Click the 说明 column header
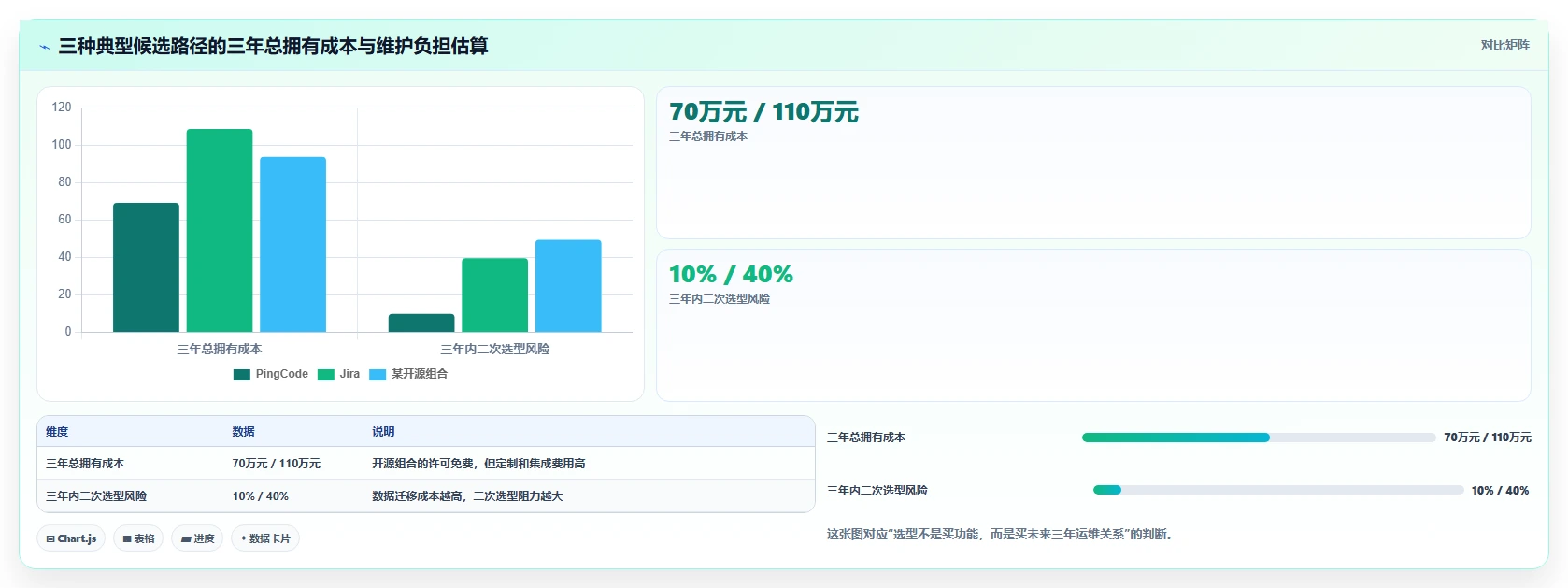 (x=383, y=432)
